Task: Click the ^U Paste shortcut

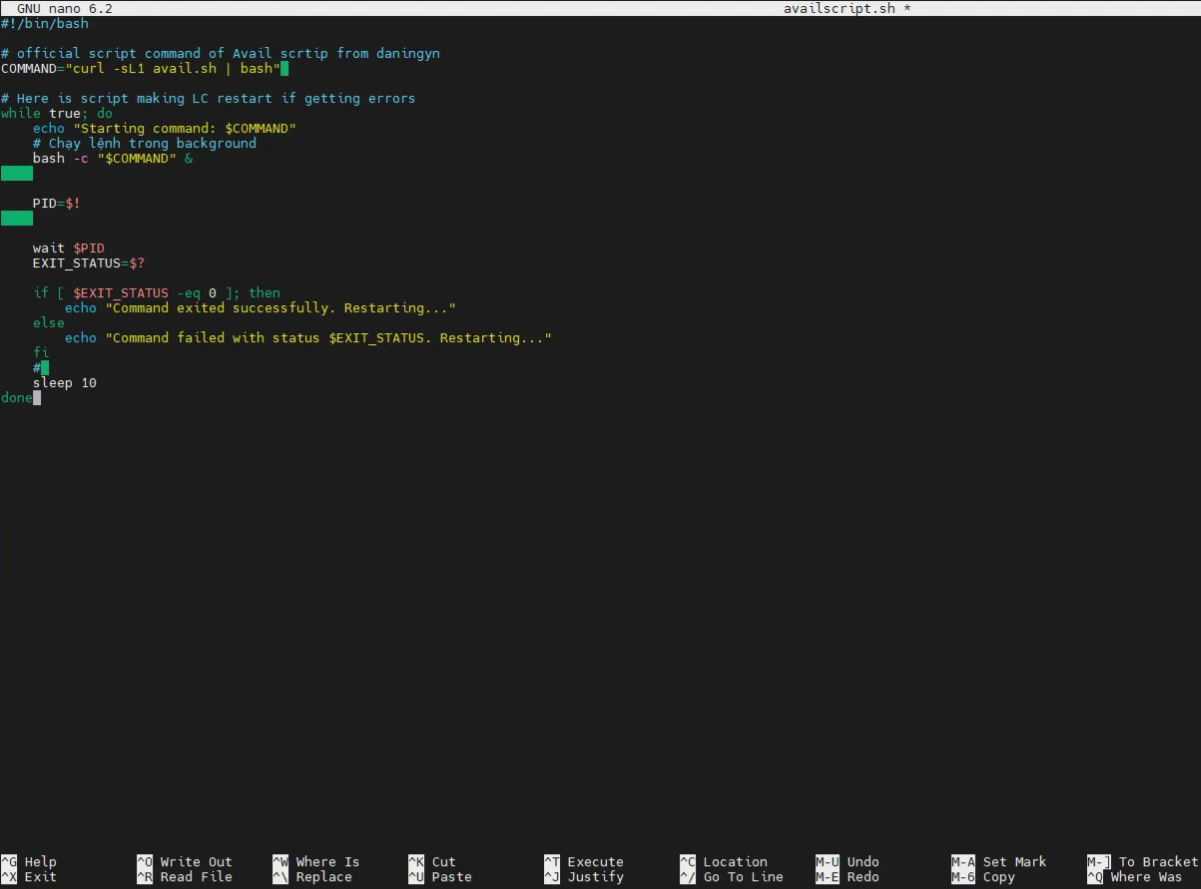Action: (440, 877)
